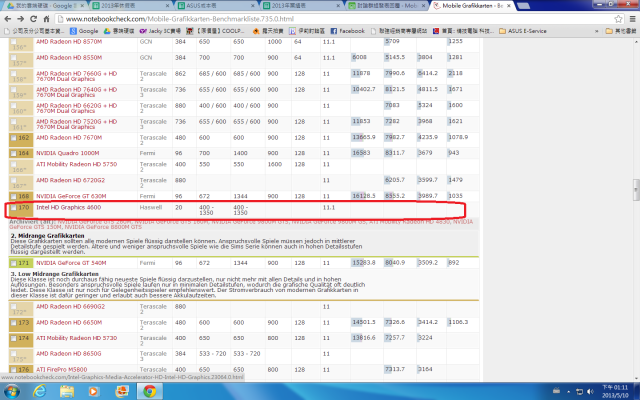The width and height of the screenshot is (640, 400).
Task: Open the COOLP... bookmark
Action: pos(215,31)
